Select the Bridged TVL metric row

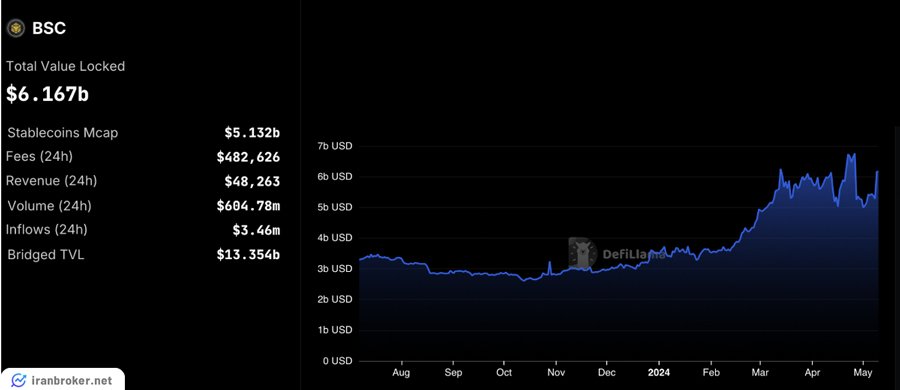143,255
